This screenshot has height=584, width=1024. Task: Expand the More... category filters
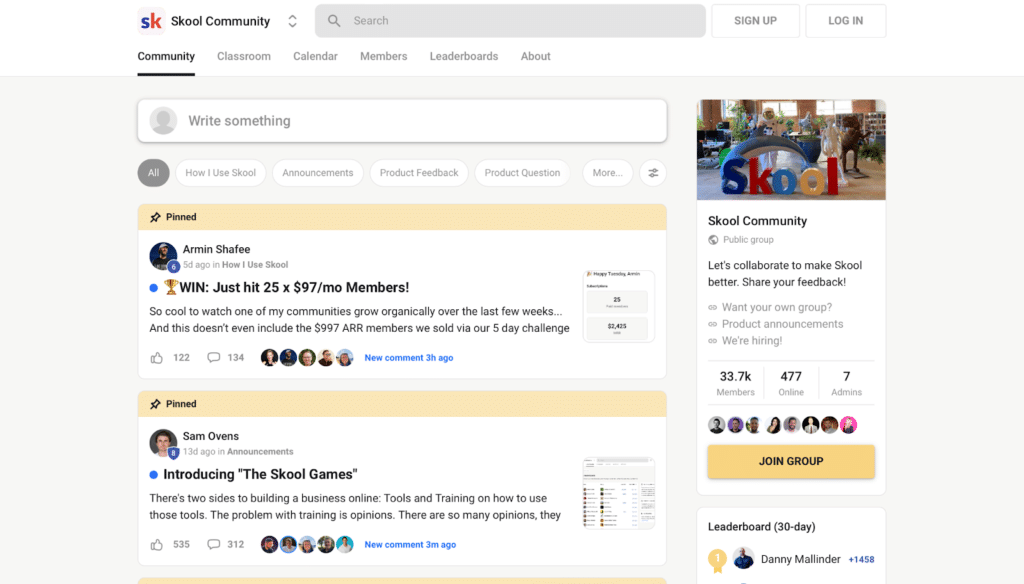tap(607, 173)
